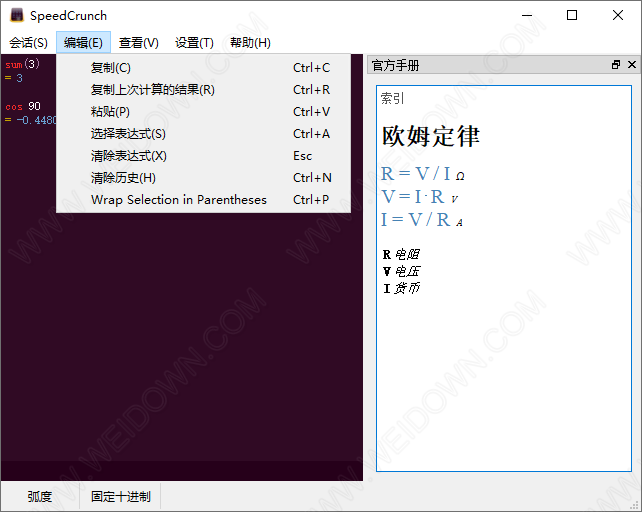Image resolution: width=642 pixels, height=512 pixels.
Task: Click the = 3 result line
Action: (14, 78)
